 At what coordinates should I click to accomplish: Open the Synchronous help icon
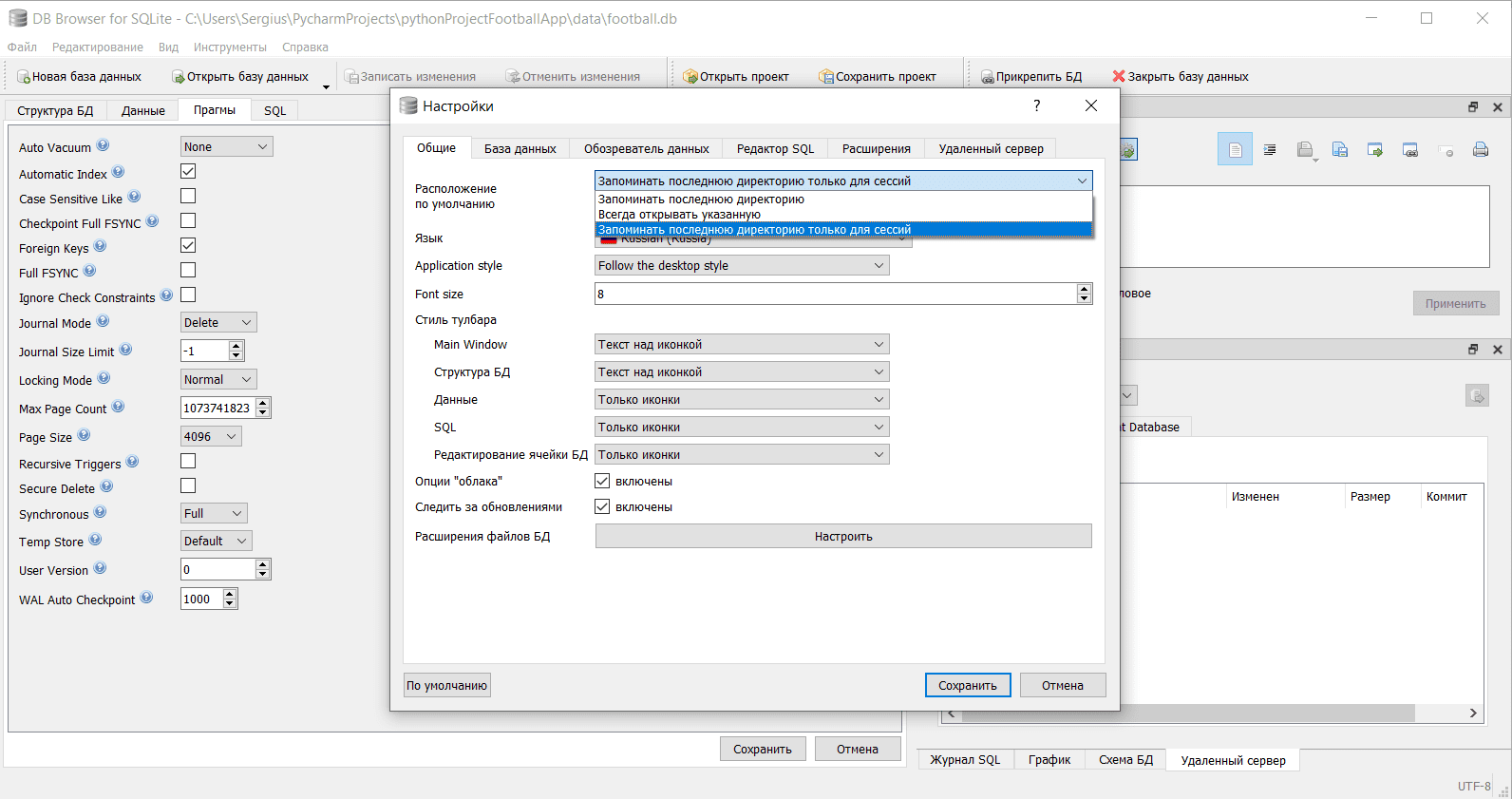pos(100,512)
